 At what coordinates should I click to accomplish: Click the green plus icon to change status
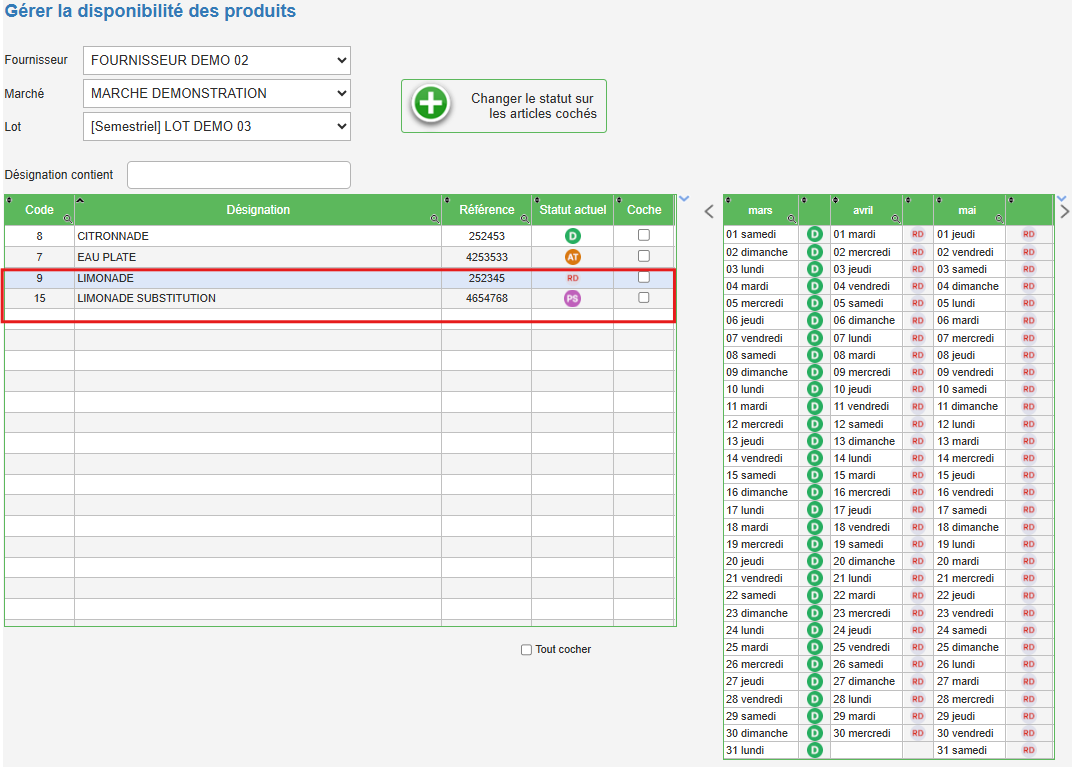pos(431,105)
